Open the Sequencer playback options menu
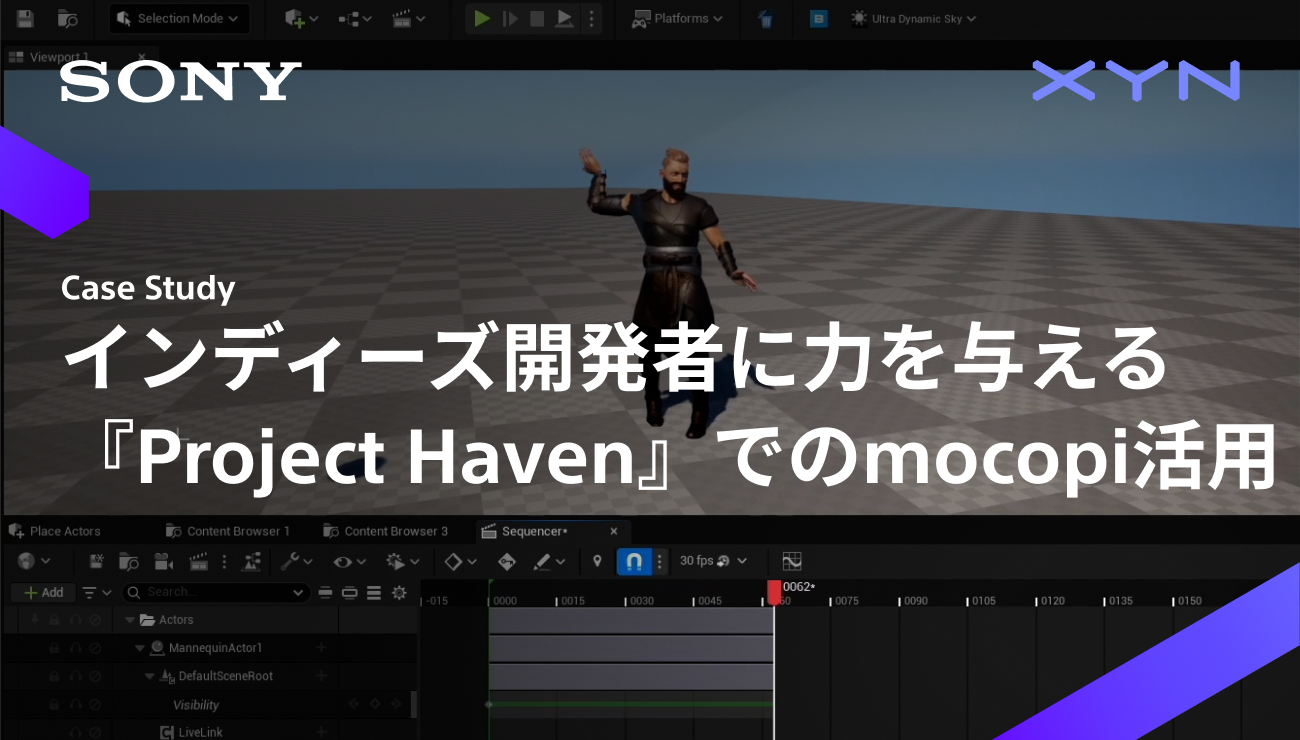The image size is (1300, 740). [x=403, y=562]
